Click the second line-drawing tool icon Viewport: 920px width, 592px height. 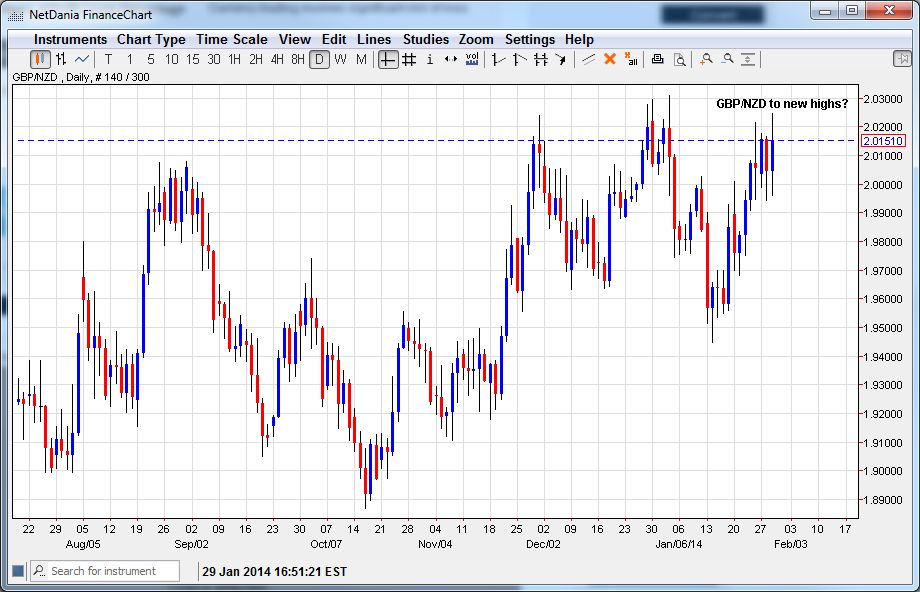[519, 59]
